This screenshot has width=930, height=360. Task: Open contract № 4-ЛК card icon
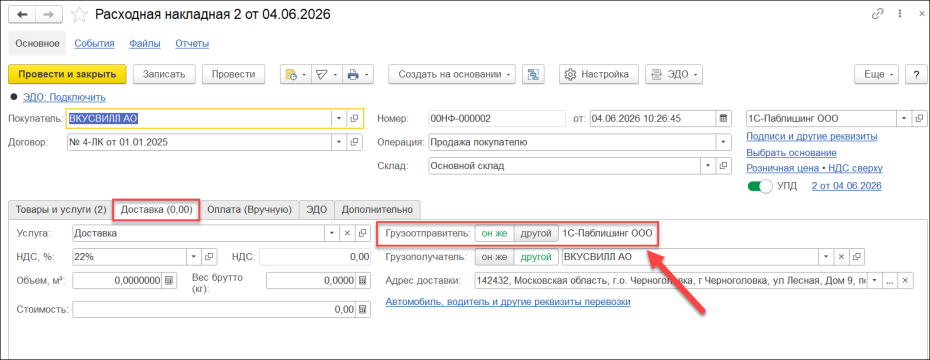coord(354,142)
